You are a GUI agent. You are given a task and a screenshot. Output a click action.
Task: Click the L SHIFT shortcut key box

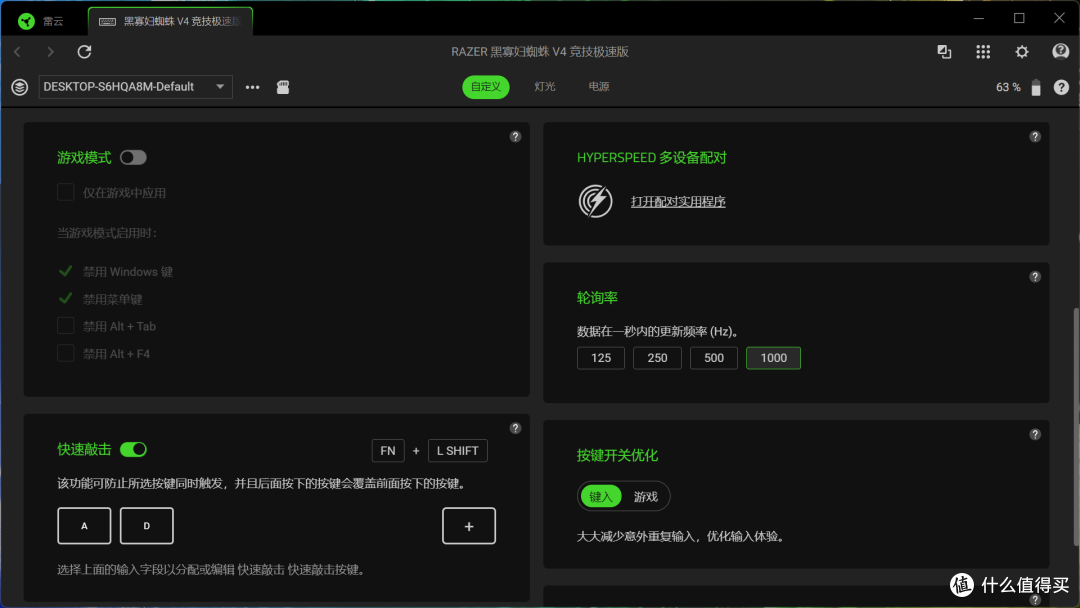coord(457,451)
